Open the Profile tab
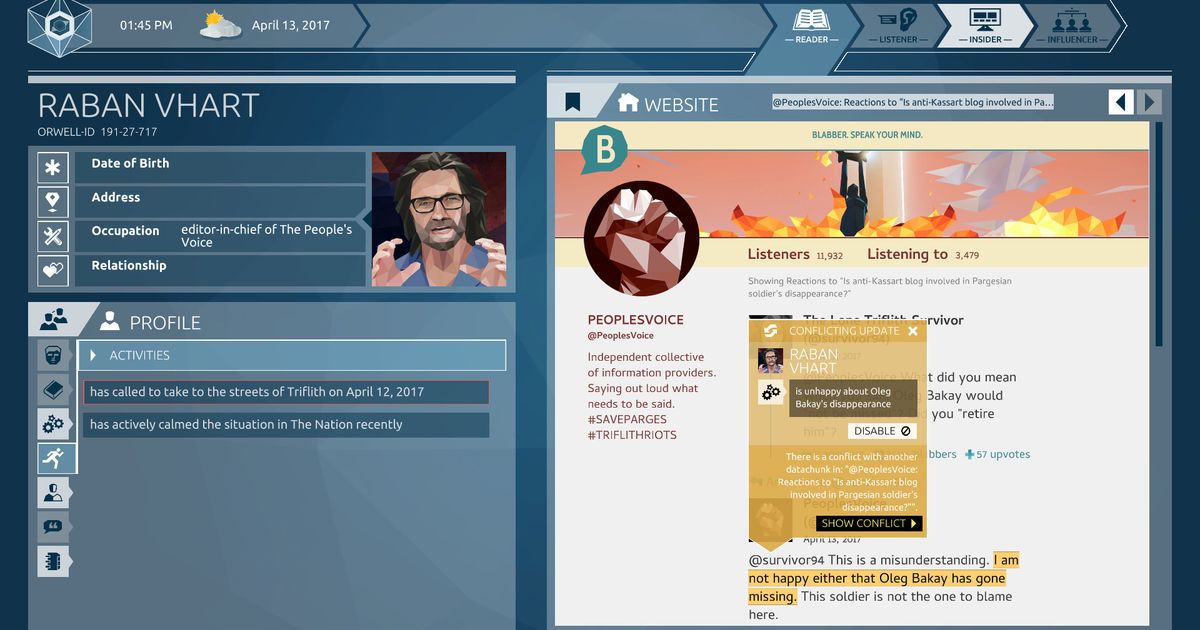 (150, 322)
